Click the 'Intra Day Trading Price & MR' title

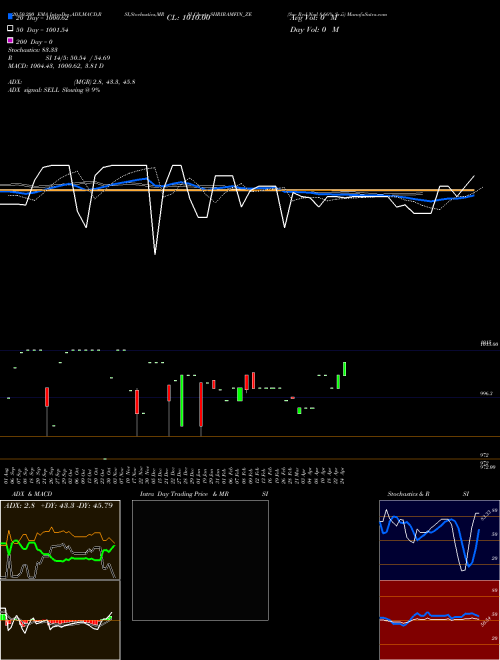tap(184, 494)
